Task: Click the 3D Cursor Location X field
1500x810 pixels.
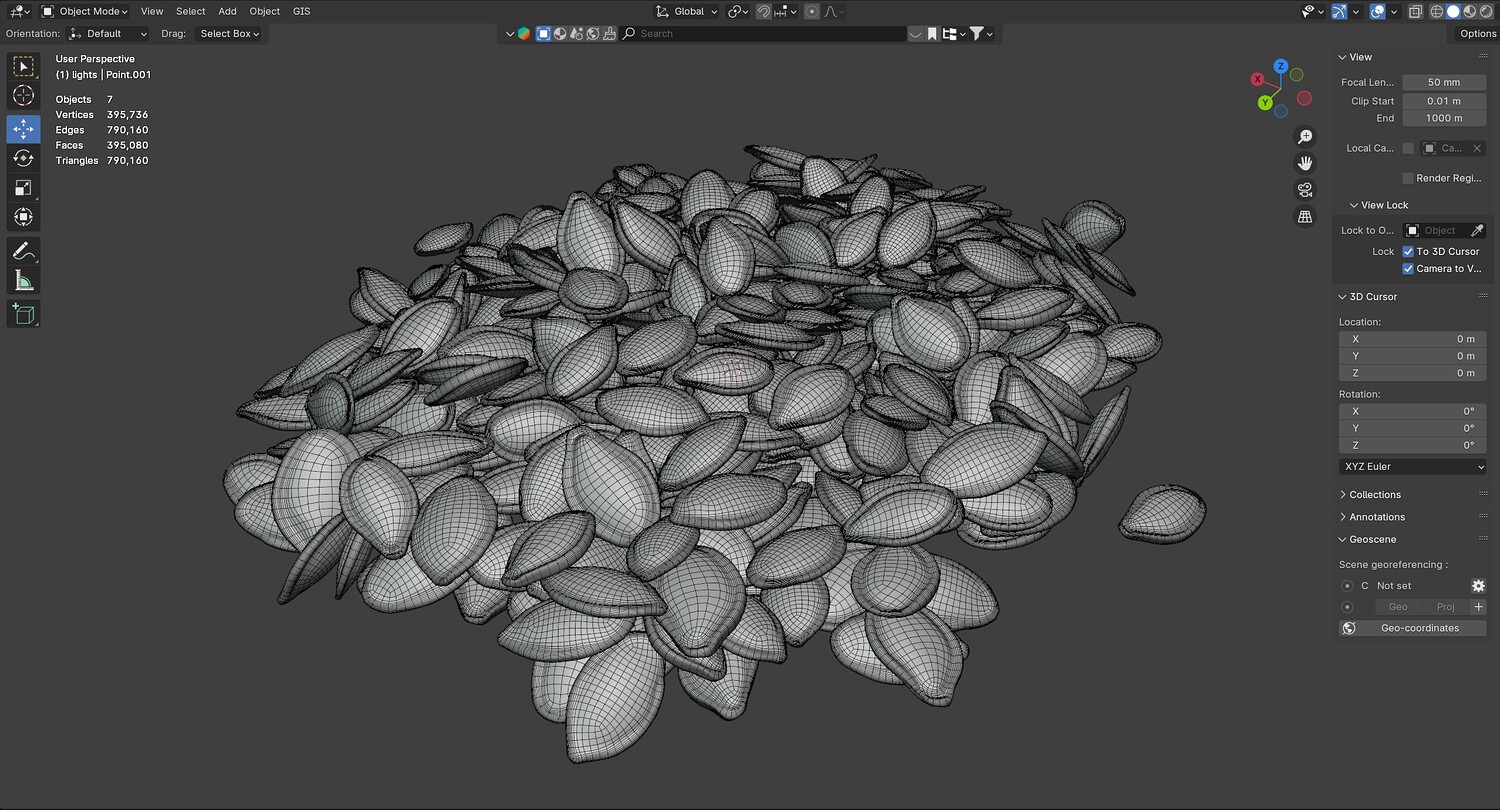Action: [1412, 339]
